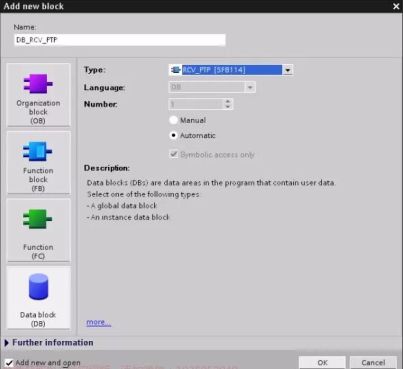Click the selected RCV_PTP [SFB114] type text
Image resolution: width=403 pixels, height=369 pixels.
pyautogui.click(x=214, y=70)
